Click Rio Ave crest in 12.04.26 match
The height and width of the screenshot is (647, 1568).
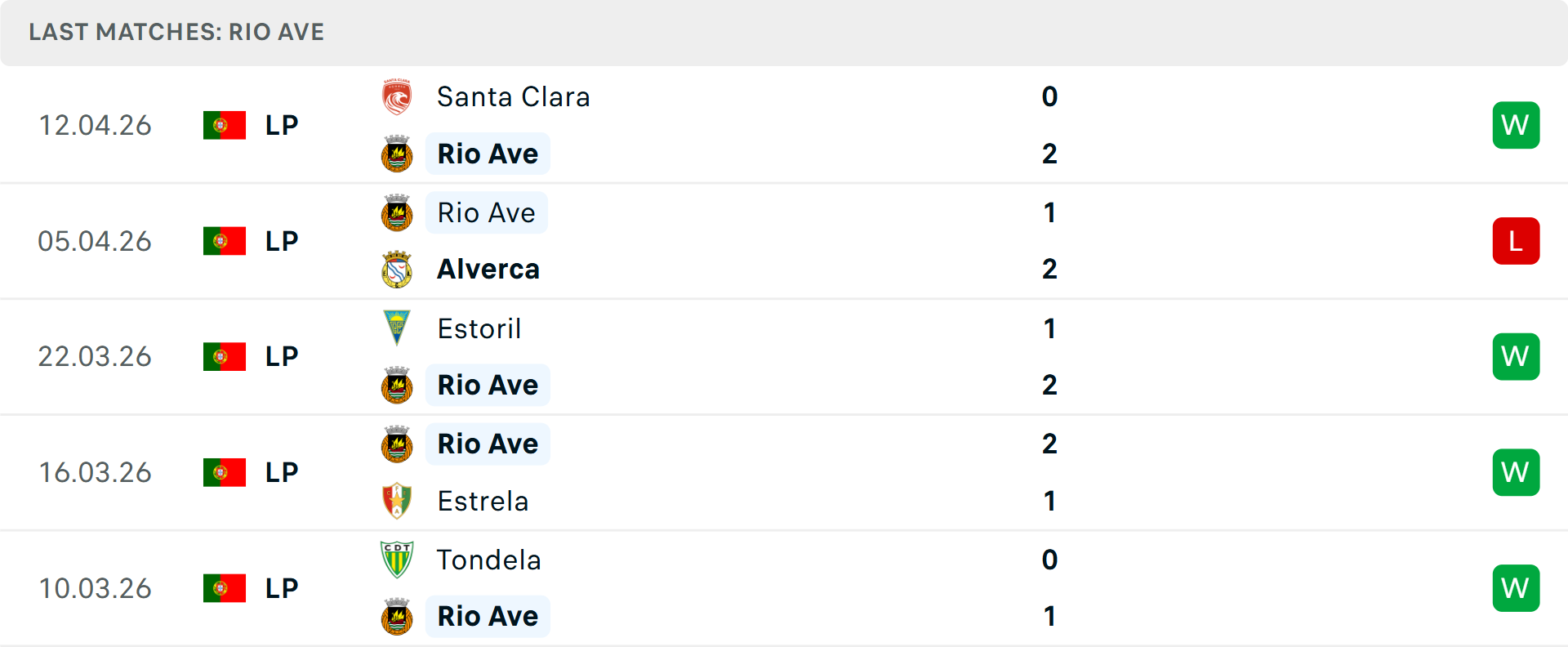[x=397, y=154]
